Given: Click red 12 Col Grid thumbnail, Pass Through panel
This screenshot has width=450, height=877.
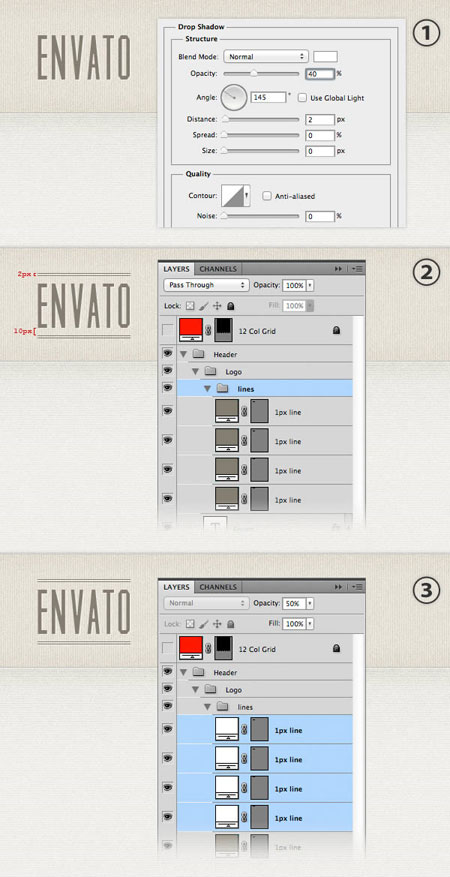Looking at the screenshot, I should click(x=191, y=331).
